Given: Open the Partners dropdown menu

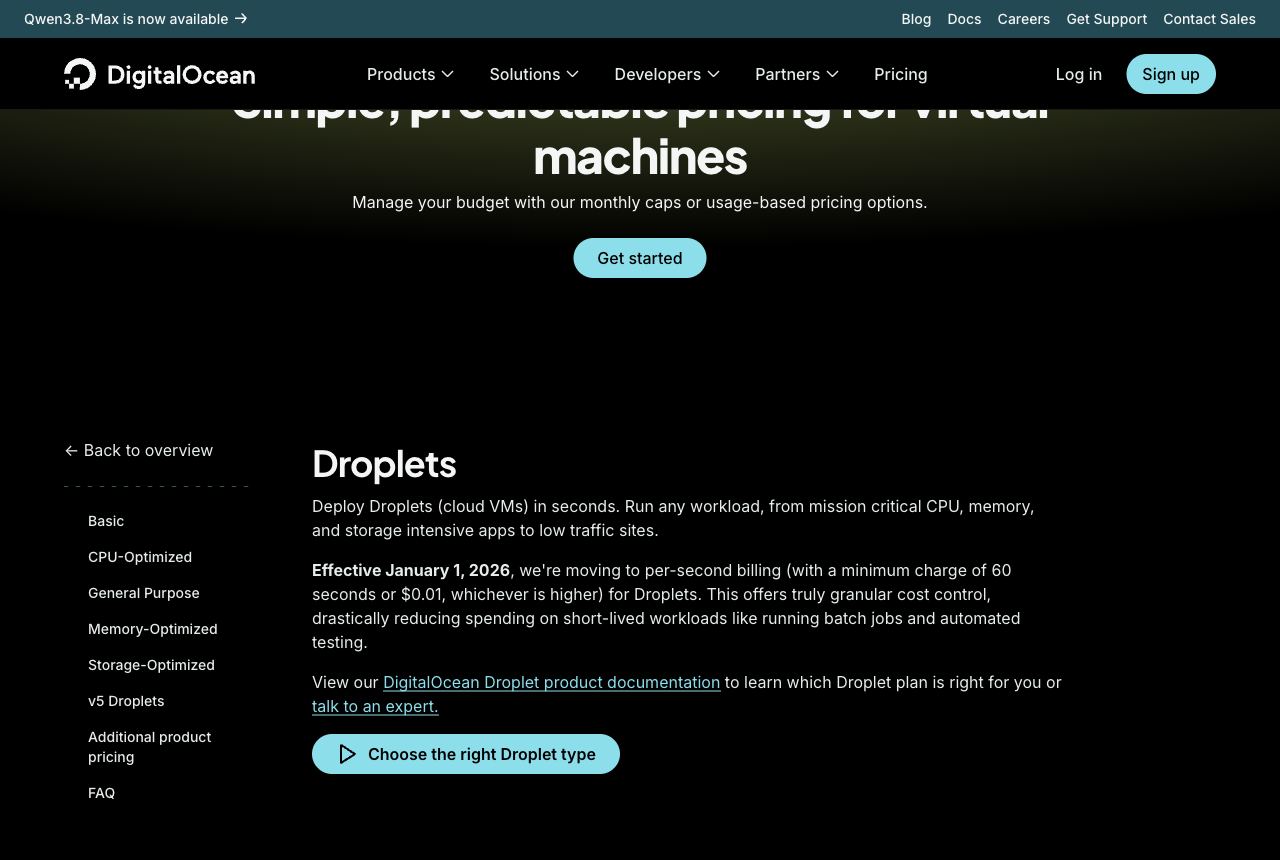Looking at the screenshot, I should click(x=797, y=74).
